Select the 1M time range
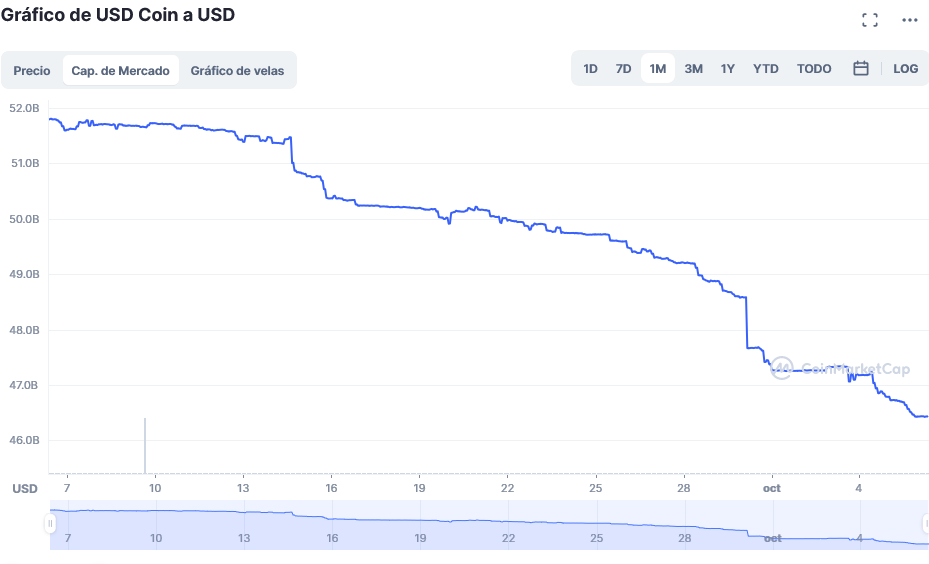 click(x=657, y=69)
